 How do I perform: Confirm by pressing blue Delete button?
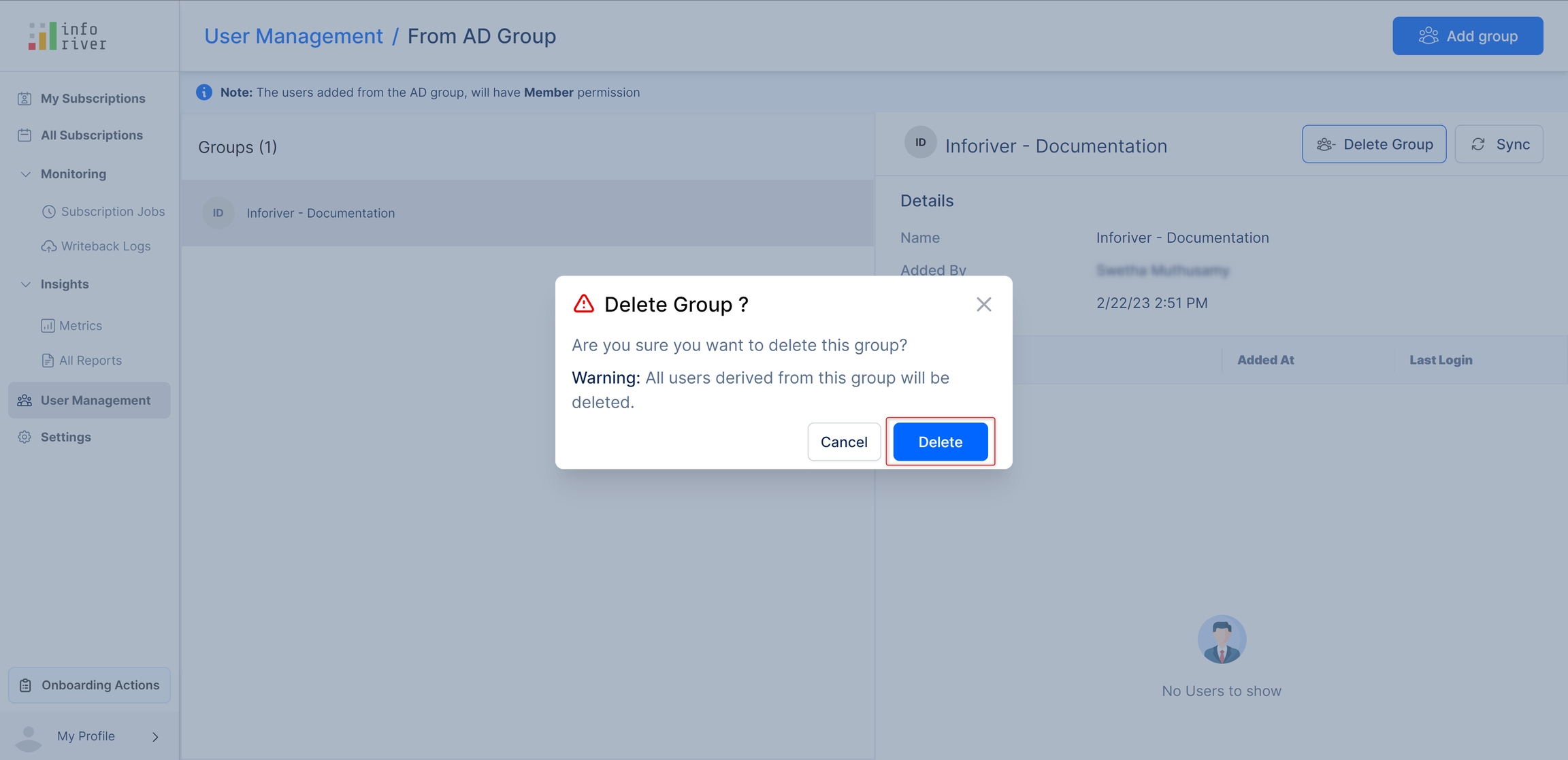click(940, 442)
